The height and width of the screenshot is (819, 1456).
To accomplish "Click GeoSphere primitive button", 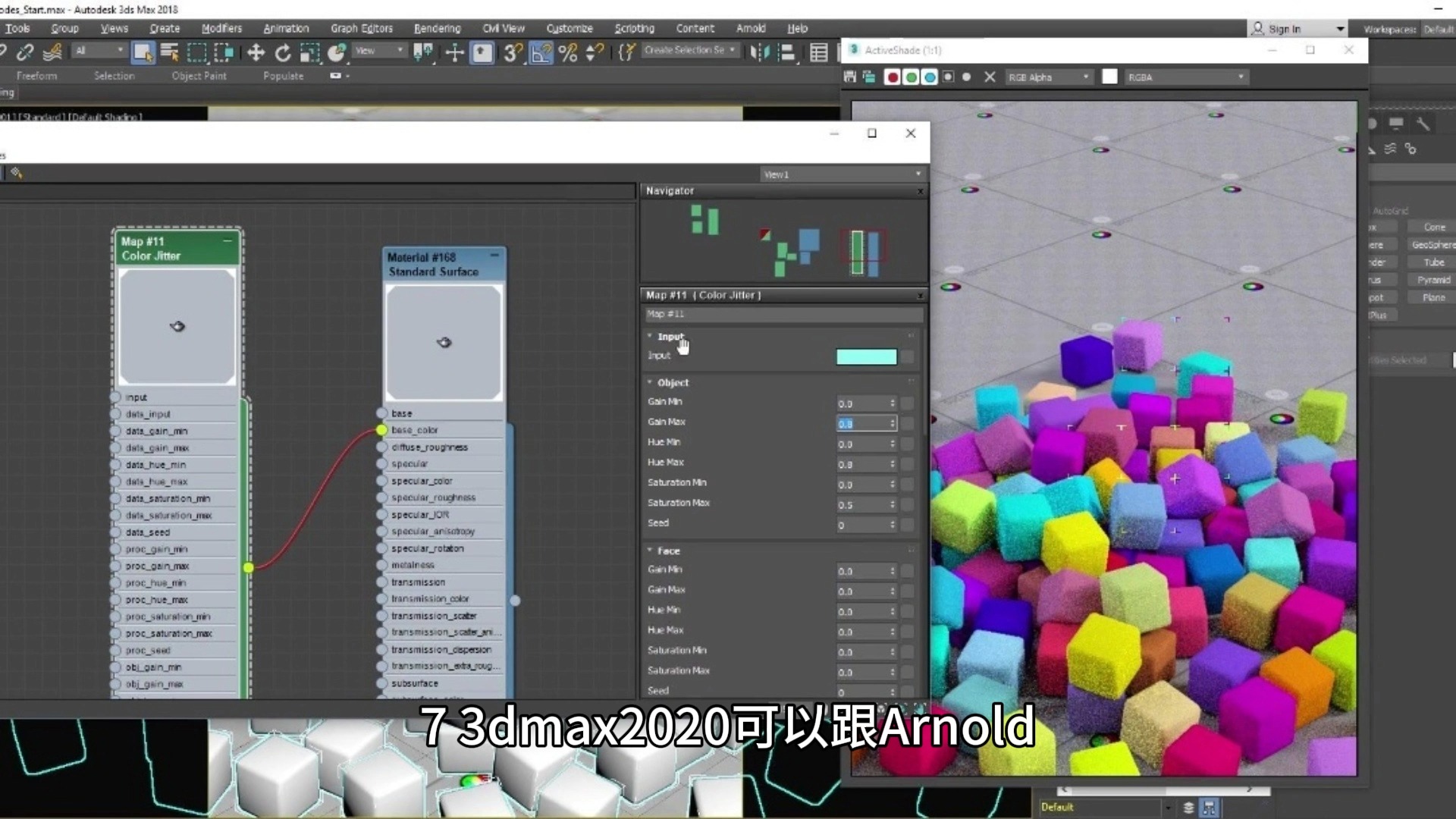I will [1432, 244].
